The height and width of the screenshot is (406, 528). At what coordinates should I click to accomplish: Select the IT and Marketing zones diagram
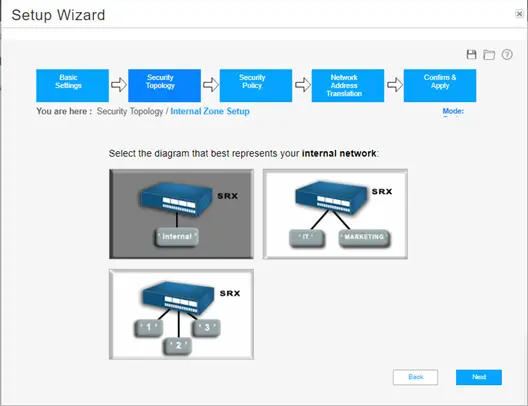click(x=335, y=214)
